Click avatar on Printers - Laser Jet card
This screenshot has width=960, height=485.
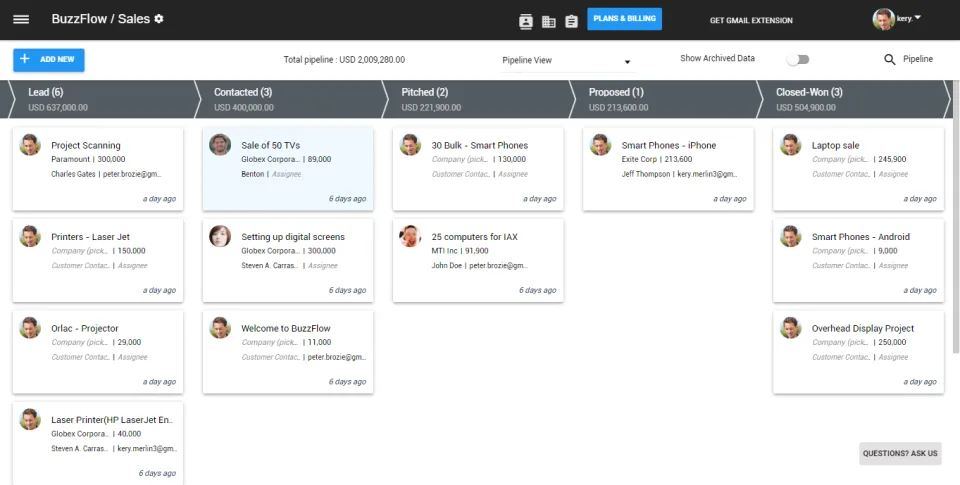pyautogui.click(x=30, y=236)
